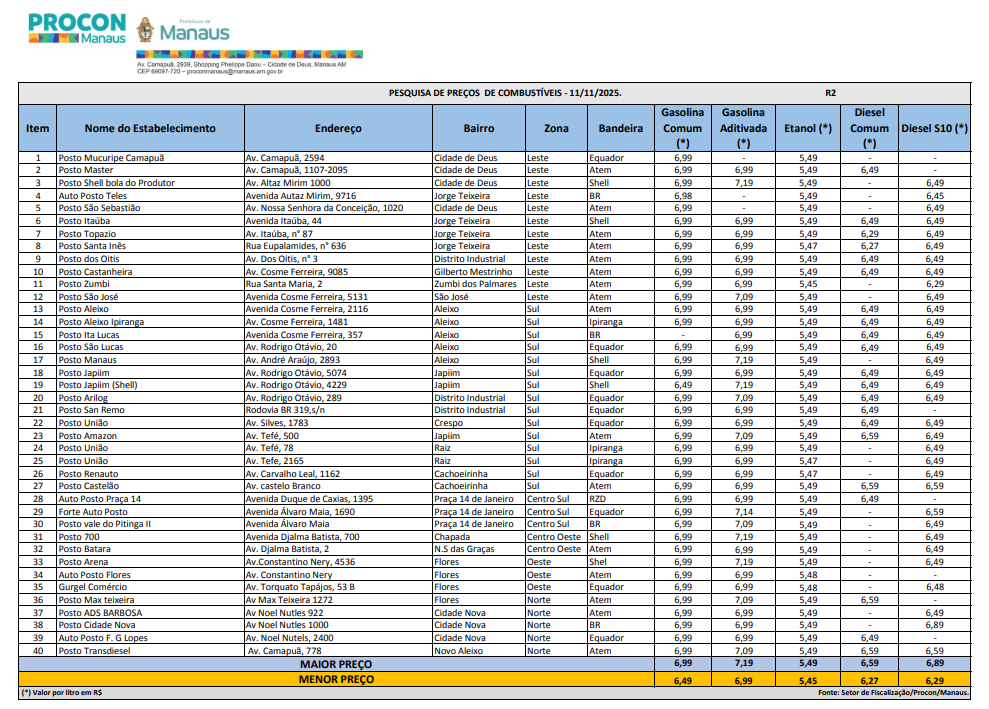The height and width of the screenshot is (709, 989).
Task: Select the 'MAIOR PREÇO' summary row label
Action: pos(336,664)
